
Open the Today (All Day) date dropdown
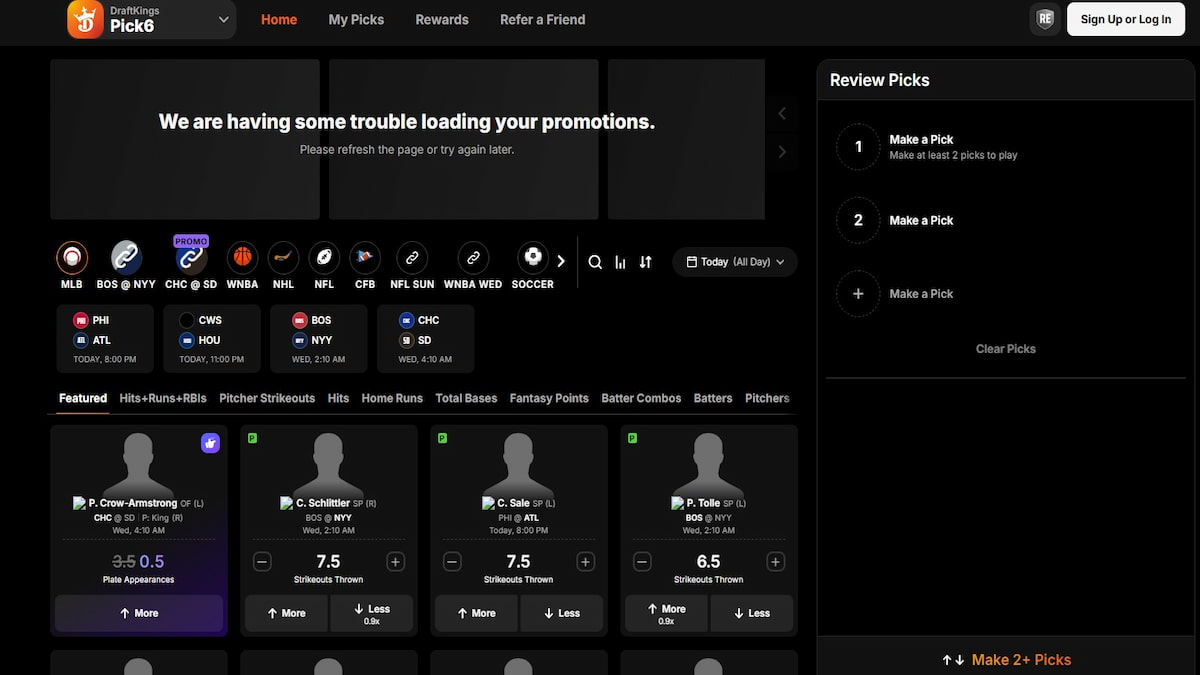(735, 262)
